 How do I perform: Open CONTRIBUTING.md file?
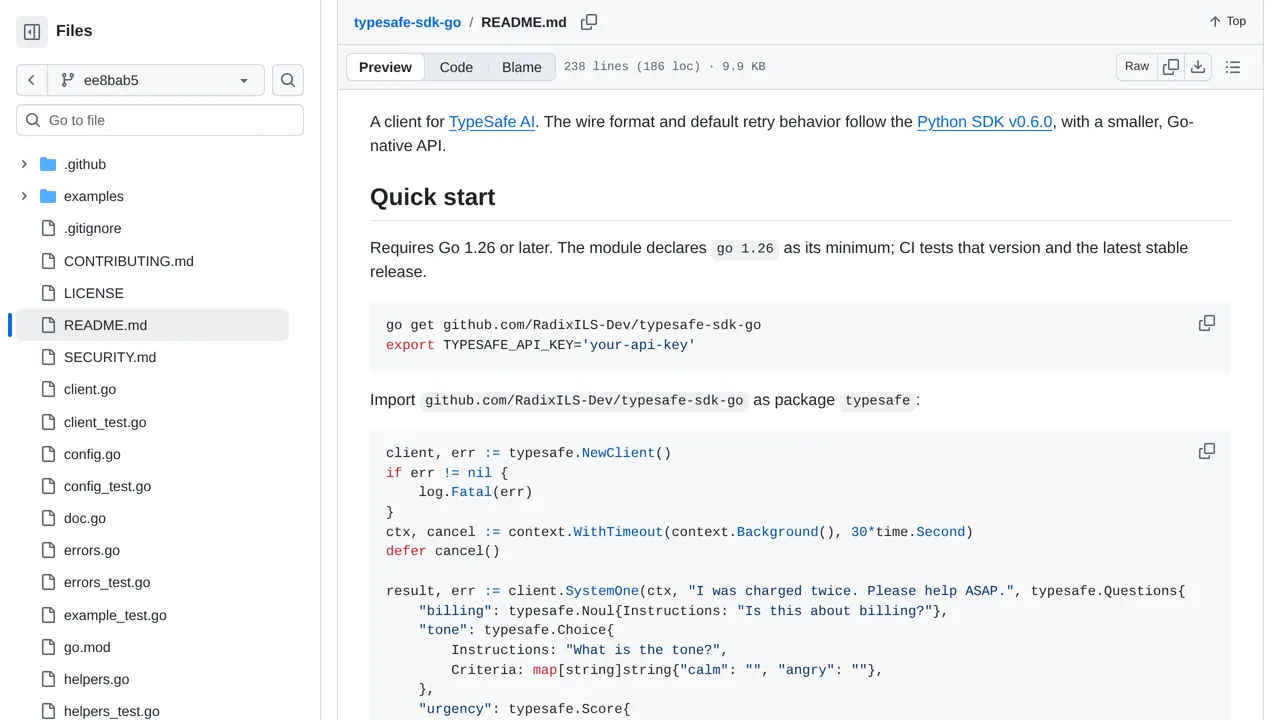(129, 261)
